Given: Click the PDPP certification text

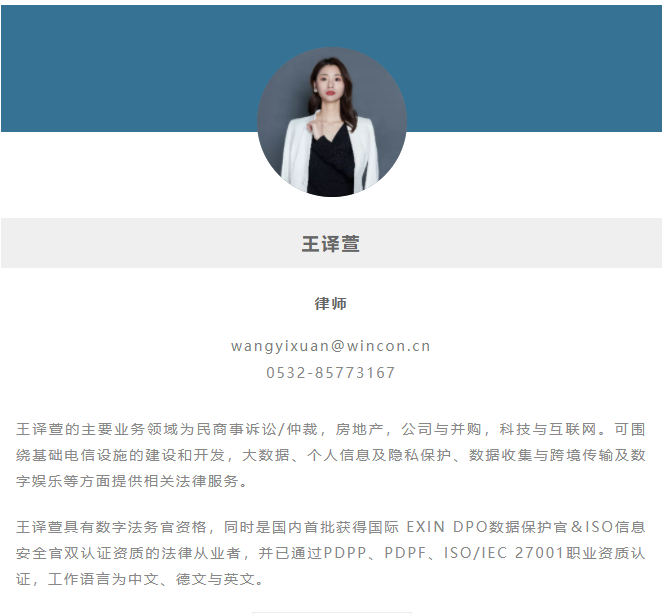Looking at the screenshot, I should [345, 553].
